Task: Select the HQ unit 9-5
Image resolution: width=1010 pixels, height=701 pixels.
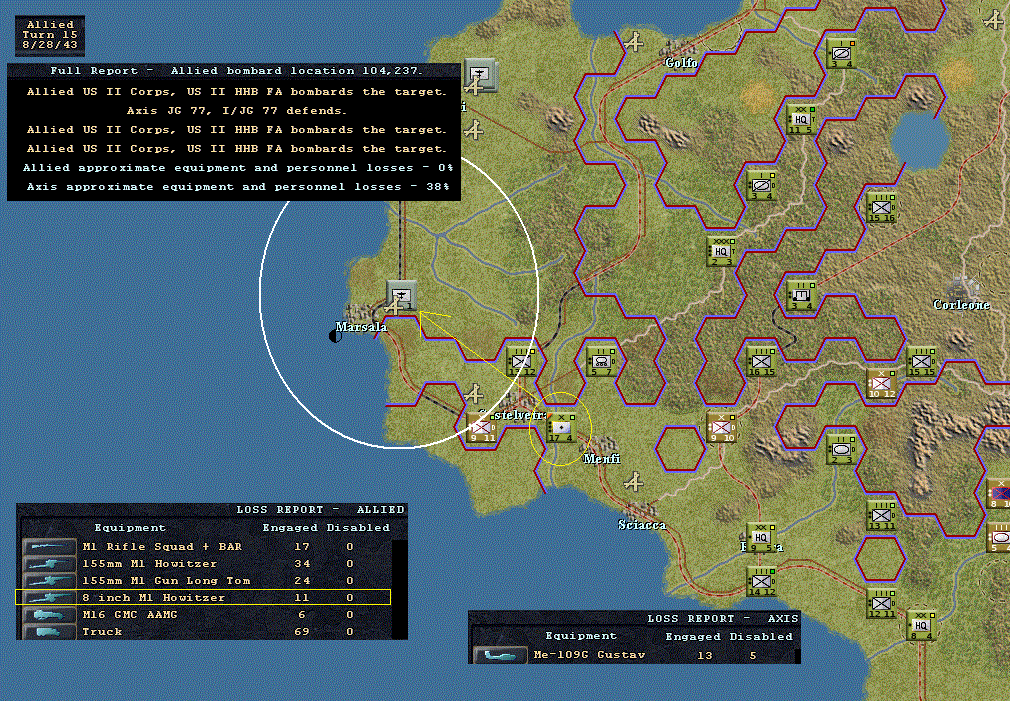Action: (761, 538)
